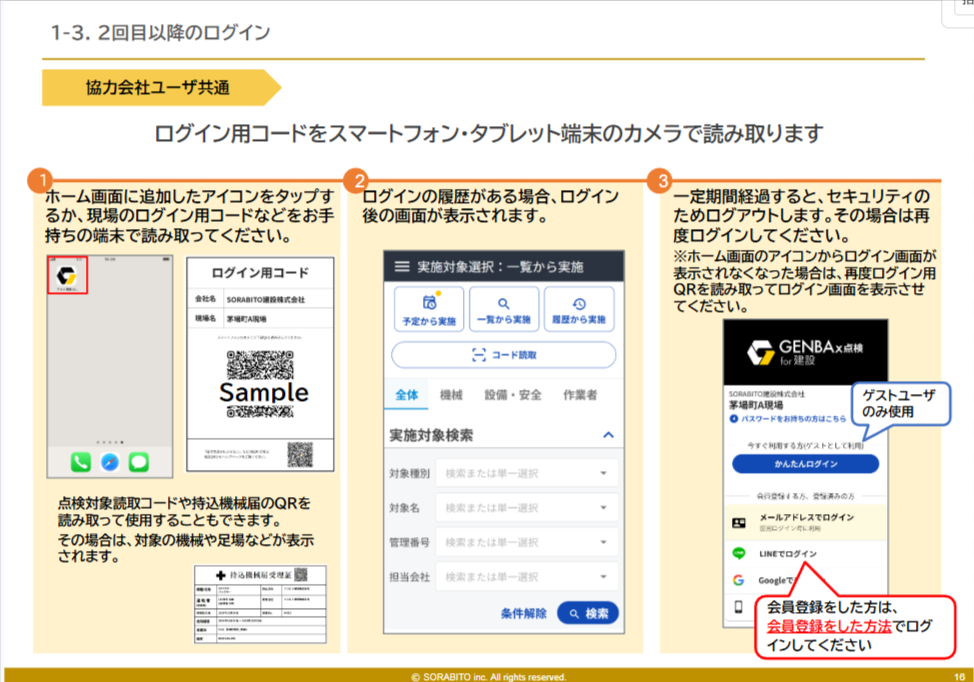
Task: Open Safari from the phone dock
Action: click(x=110, y=462)
